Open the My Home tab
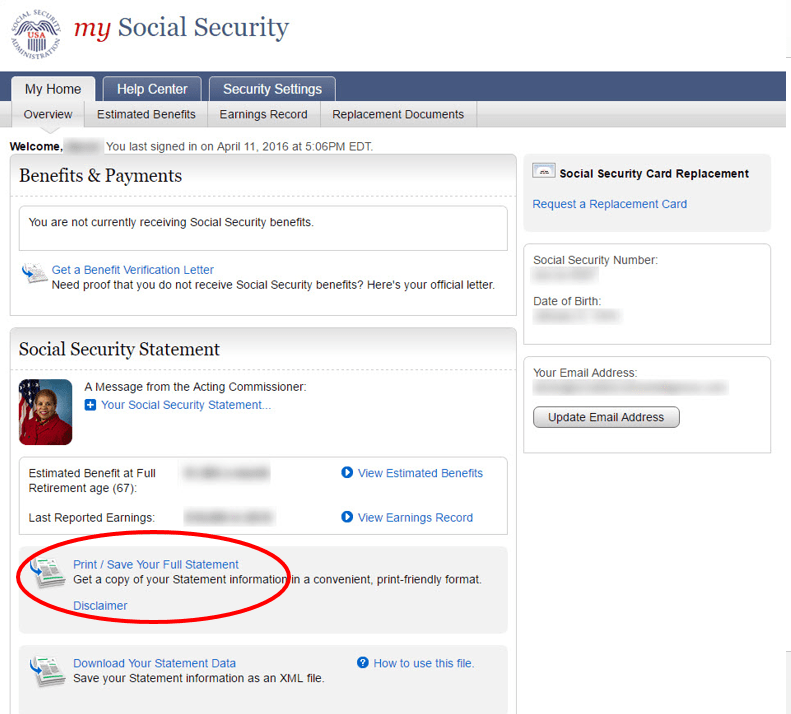 click(x=53, y=89)
